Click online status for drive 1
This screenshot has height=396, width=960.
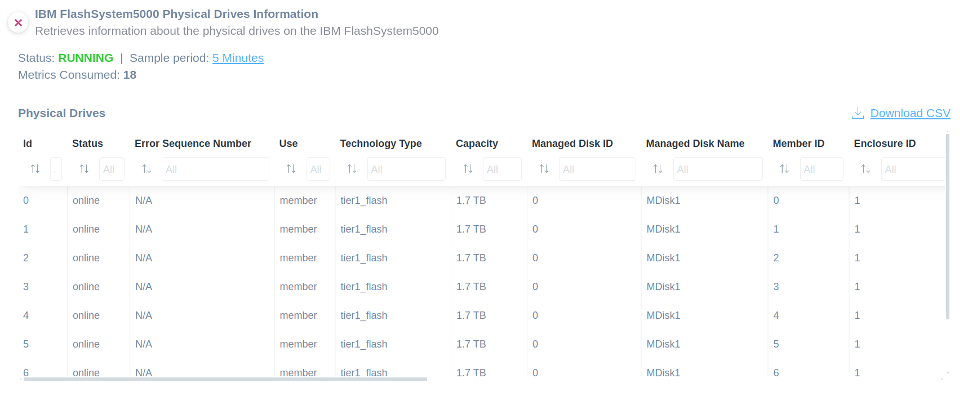tap(86, 229)
